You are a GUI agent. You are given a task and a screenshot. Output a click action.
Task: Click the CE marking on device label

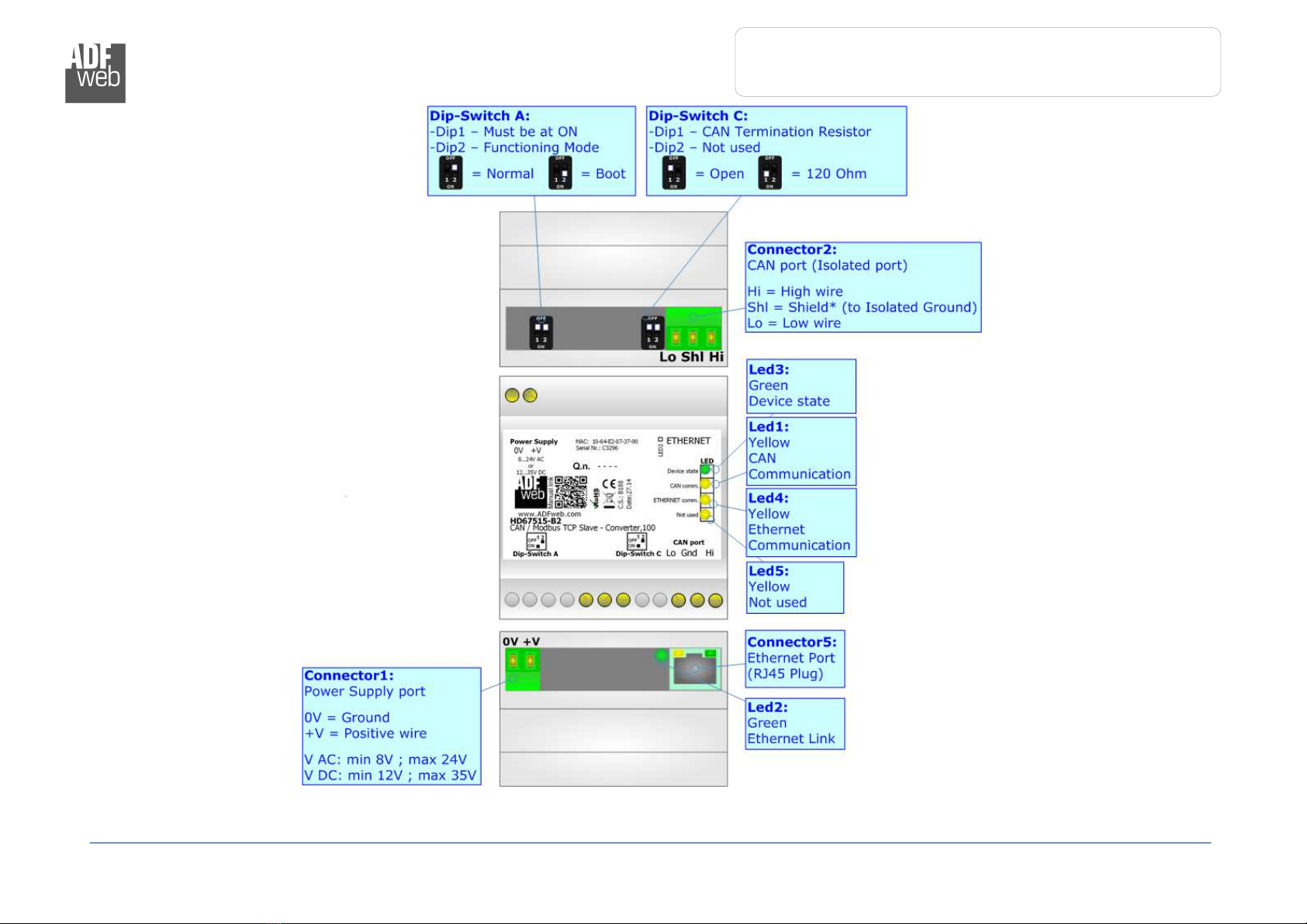coord(610,483)
